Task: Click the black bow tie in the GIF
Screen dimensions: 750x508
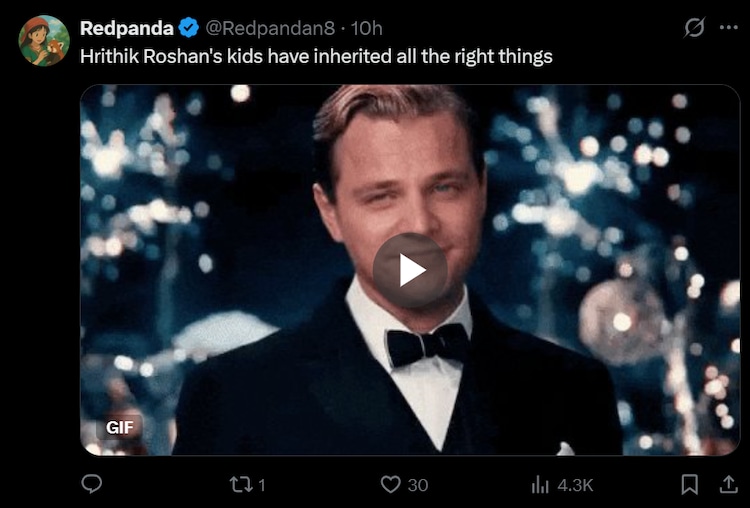Action: point(428,344)
